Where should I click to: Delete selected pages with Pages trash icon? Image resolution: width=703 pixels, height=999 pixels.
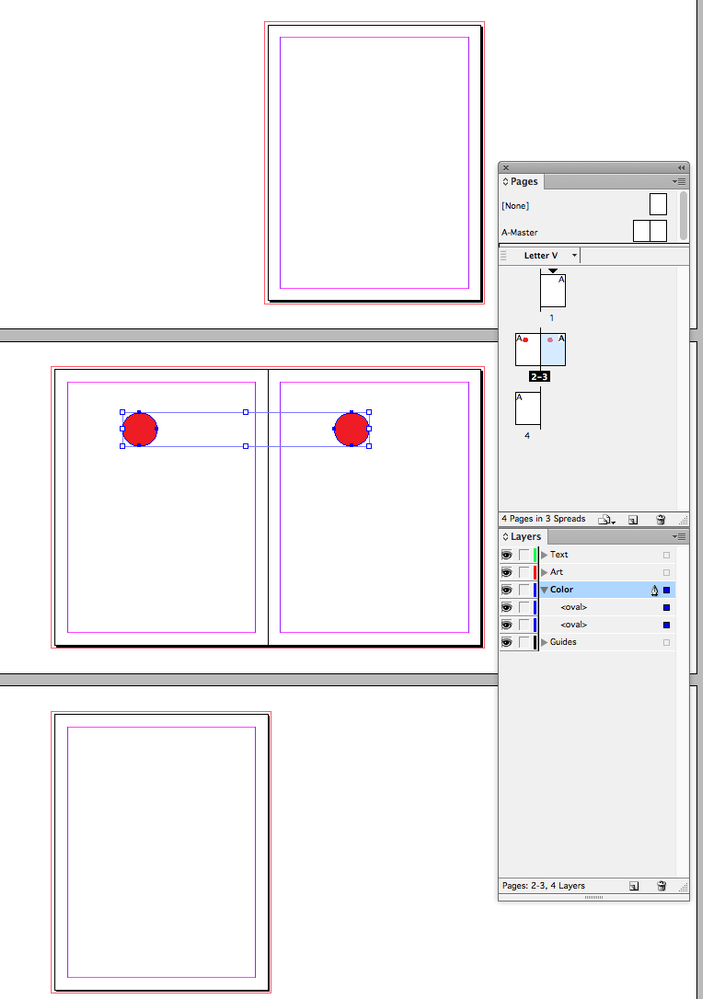click(661, 520)
